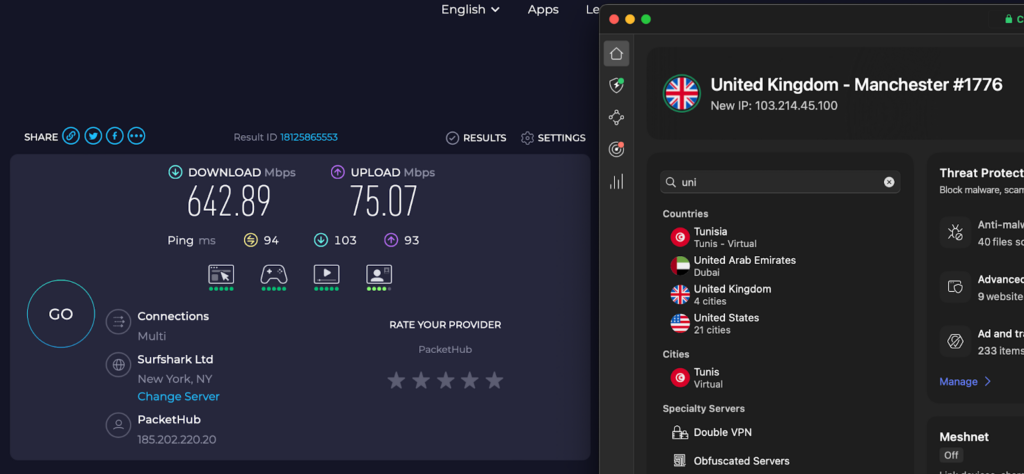This screenshot has height=474, width=1024.
Task: Click the Meshnet Off status badge
Action: [x=951, y=455]
